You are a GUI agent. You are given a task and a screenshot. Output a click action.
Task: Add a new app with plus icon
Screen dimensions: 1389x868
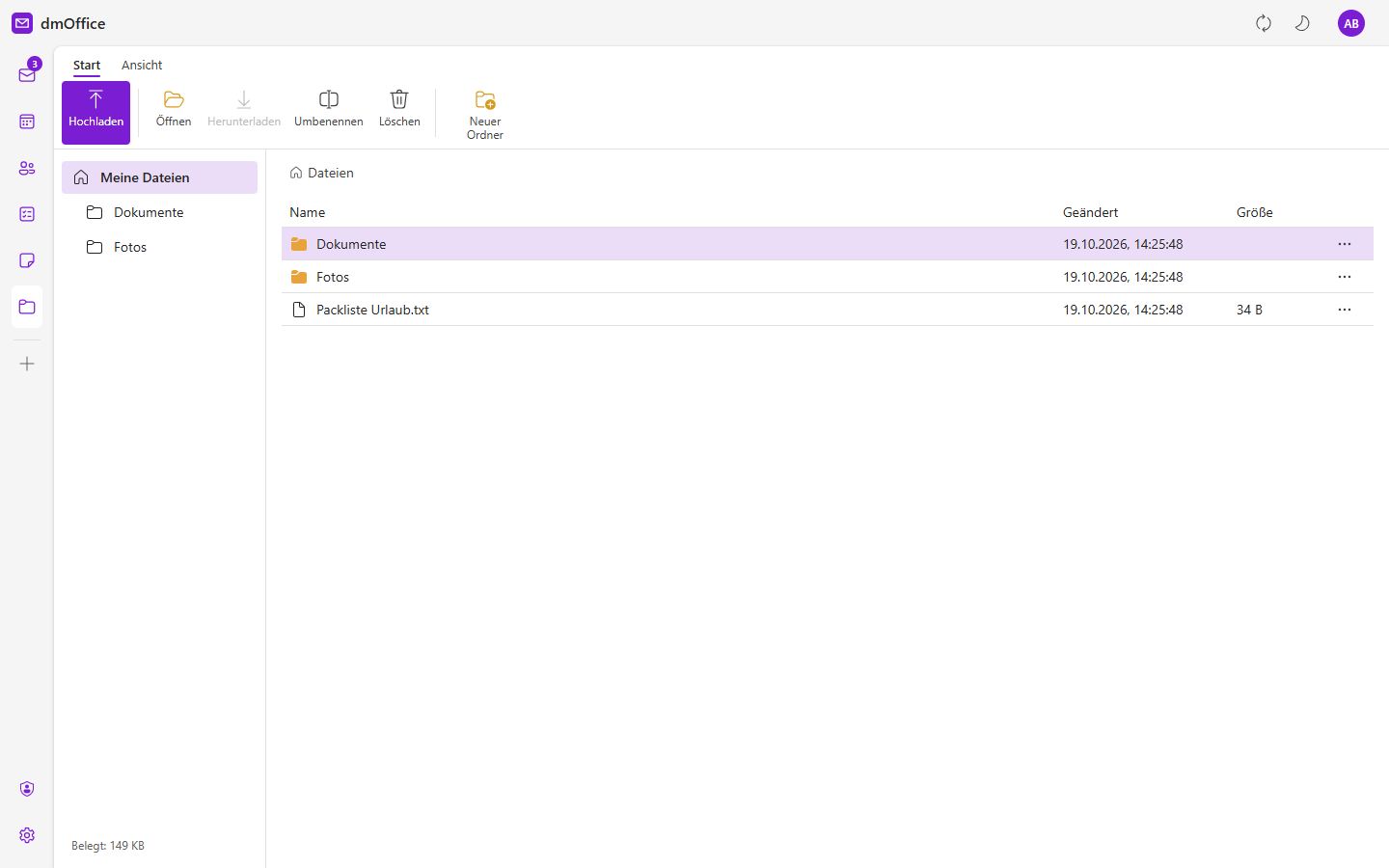[27, 364]
